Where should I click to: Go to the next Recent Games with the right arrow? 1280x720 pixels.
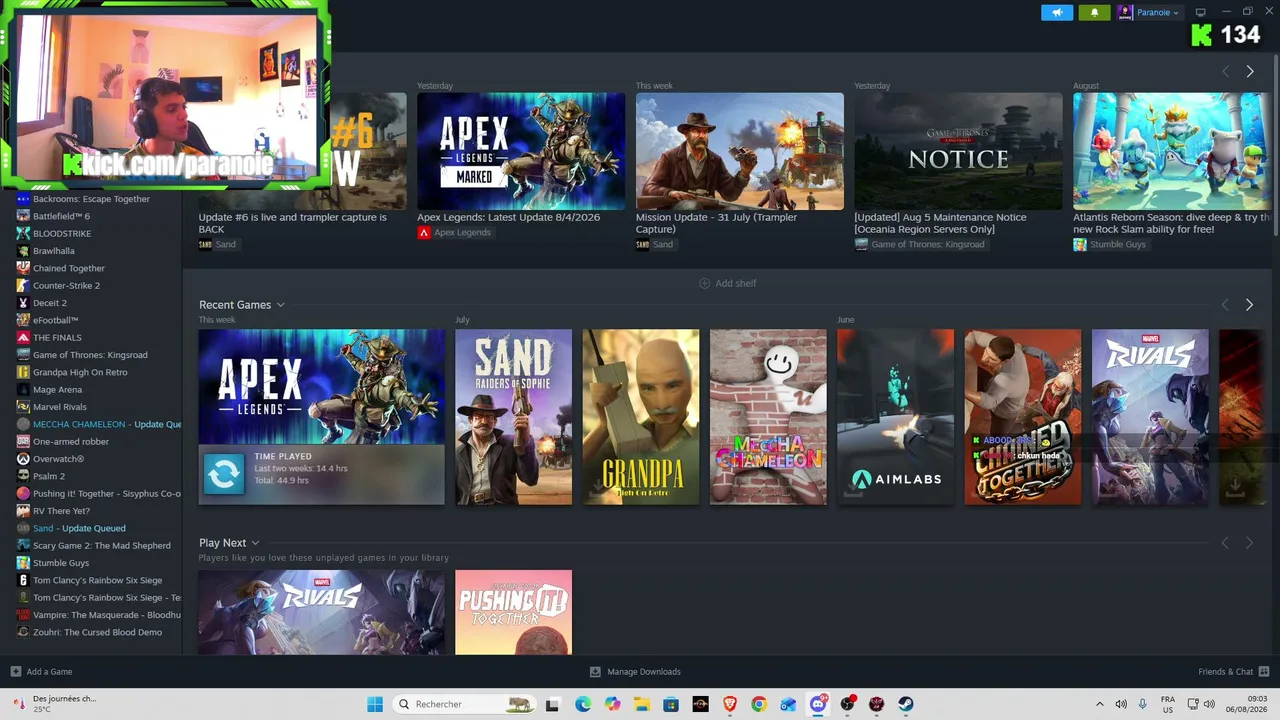(1249, 305)
